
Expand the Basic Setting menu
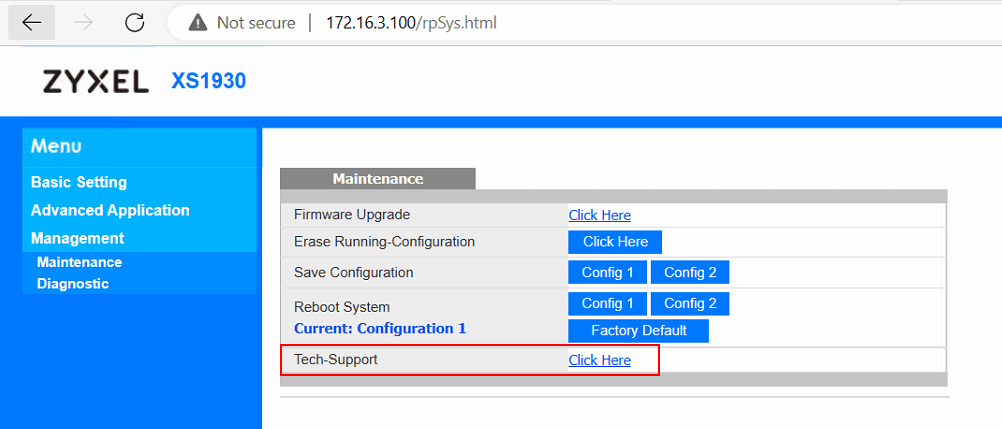pos(79,182)
